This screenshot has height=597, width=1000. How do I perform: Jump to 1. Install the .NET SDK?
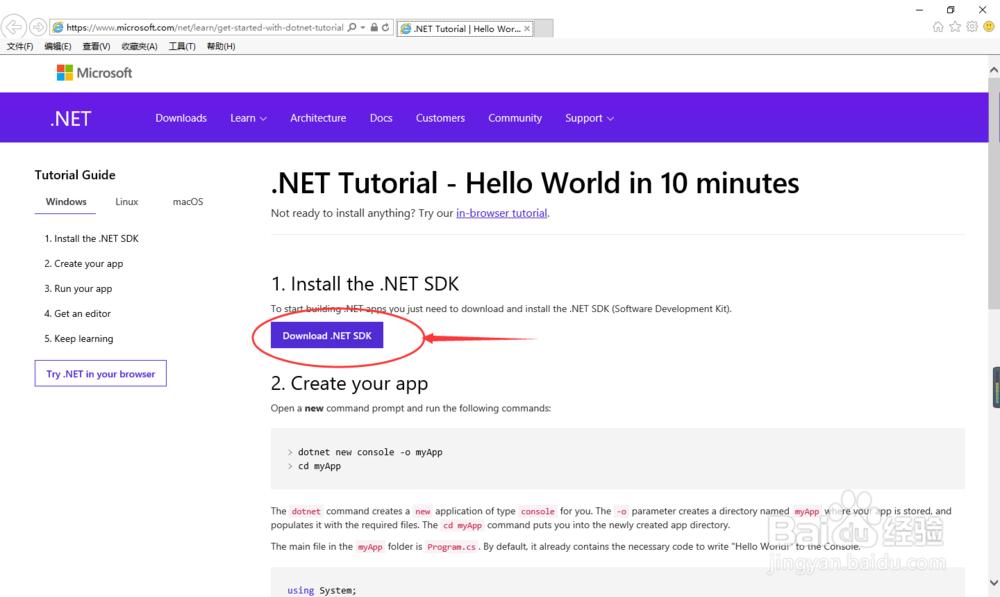[x=91, y=239]
